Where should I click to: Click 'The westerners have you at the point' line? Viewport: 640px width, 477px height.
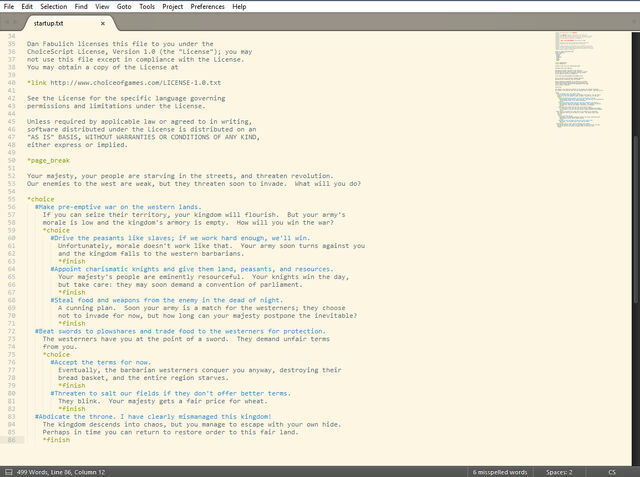(186, 339)
